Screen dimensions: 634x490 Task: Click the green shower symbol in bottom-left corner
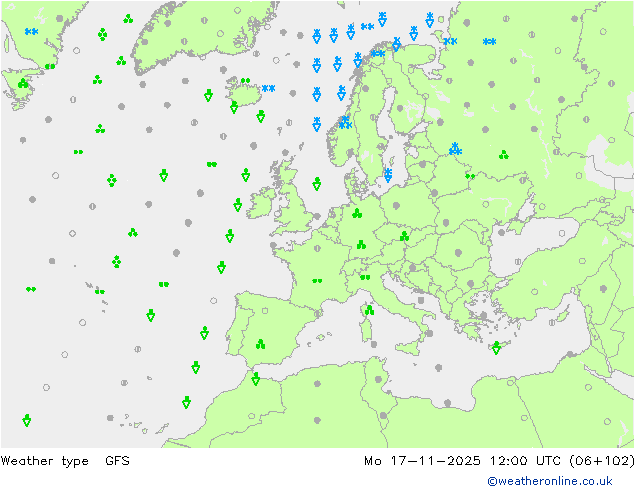tap(27, 420)
